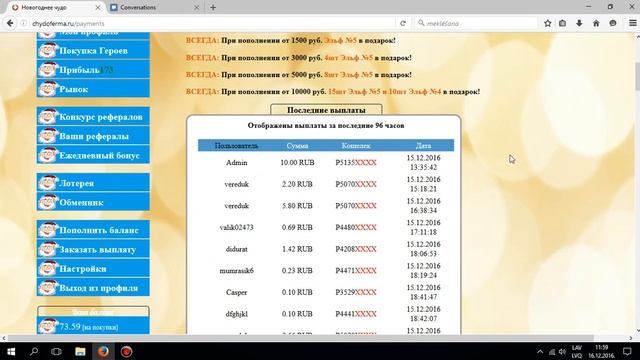The image size is (640, 360).
Task: Open the Настройки page
Action: tap(93, 269)
